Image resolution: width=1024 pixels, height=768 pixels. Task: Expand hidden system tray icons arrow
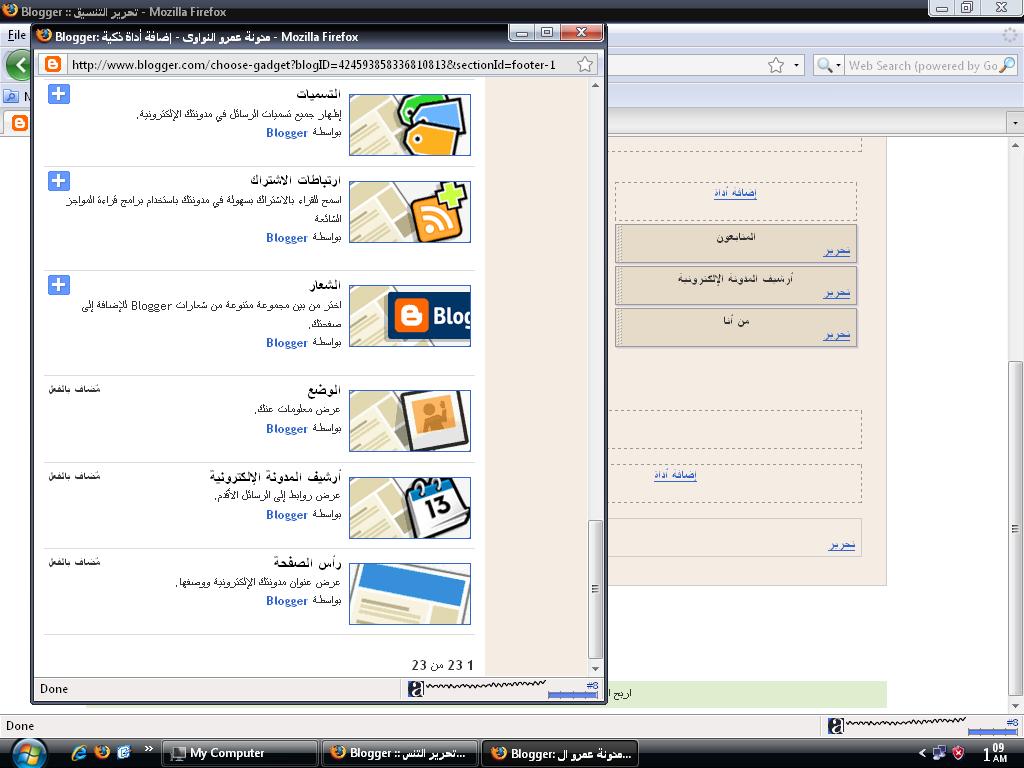point(922,753)
